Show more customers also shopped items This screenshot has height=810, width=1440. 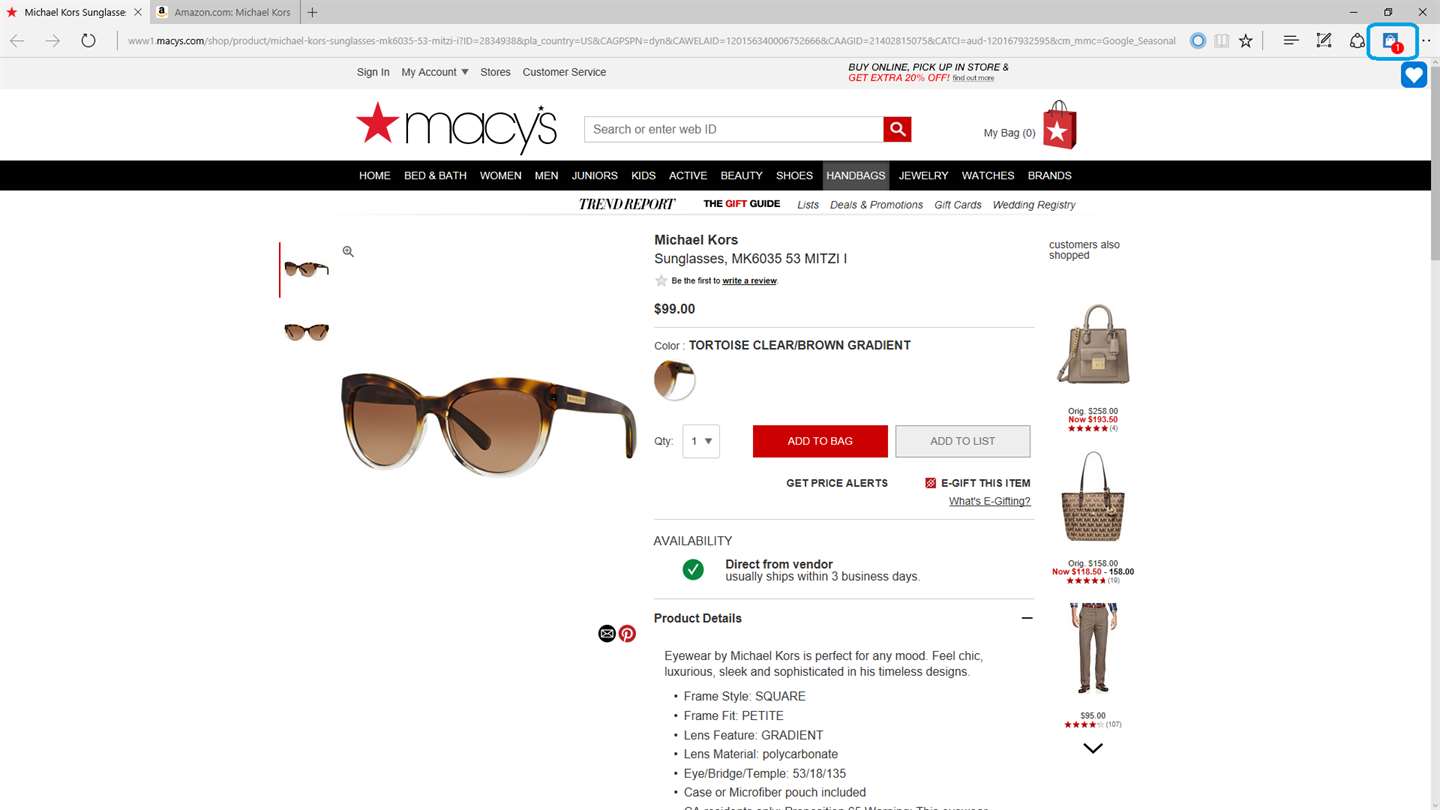(x=1093, y=748)
